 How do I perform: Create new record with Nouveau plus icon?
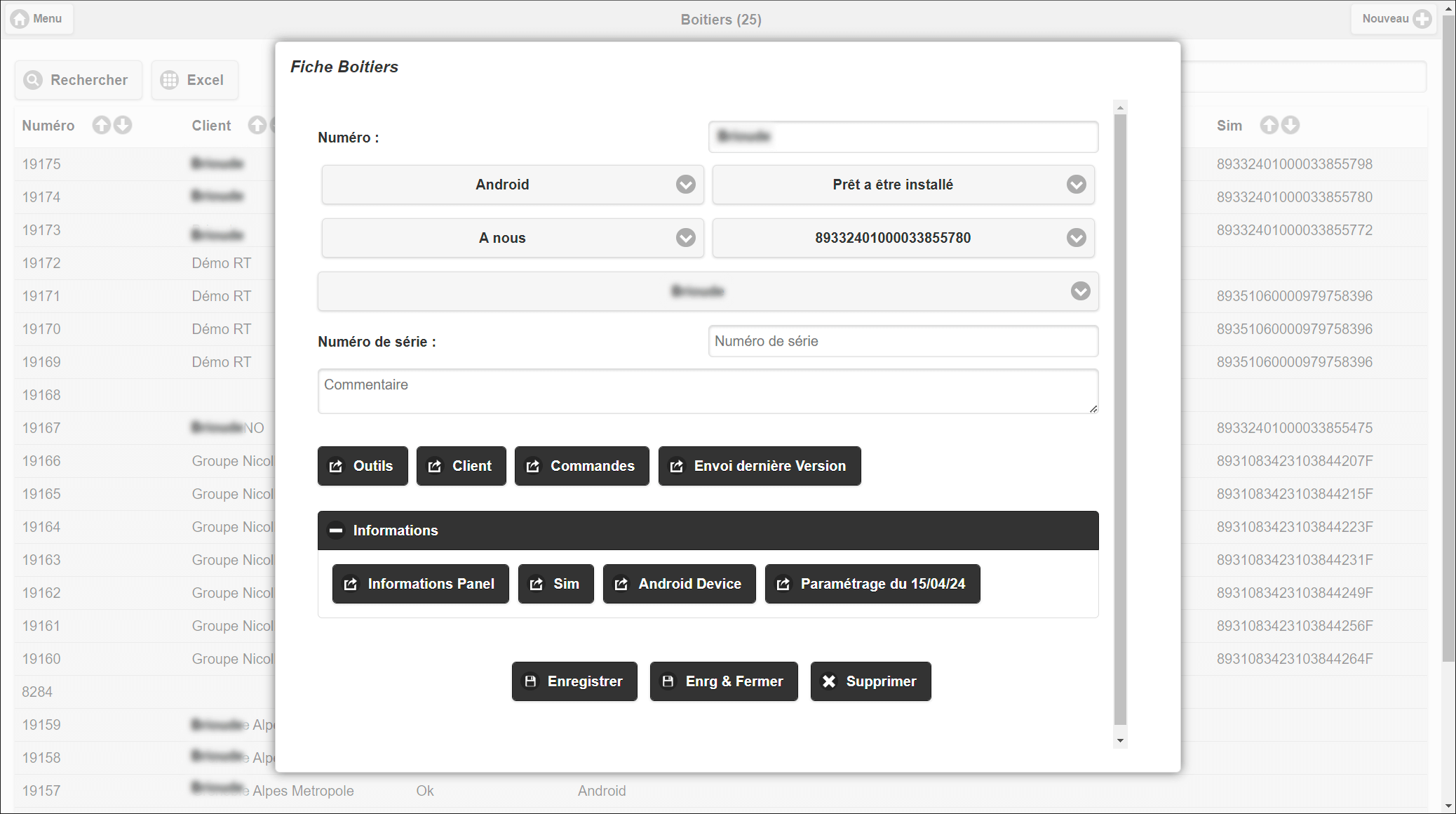click(1422, 19)
